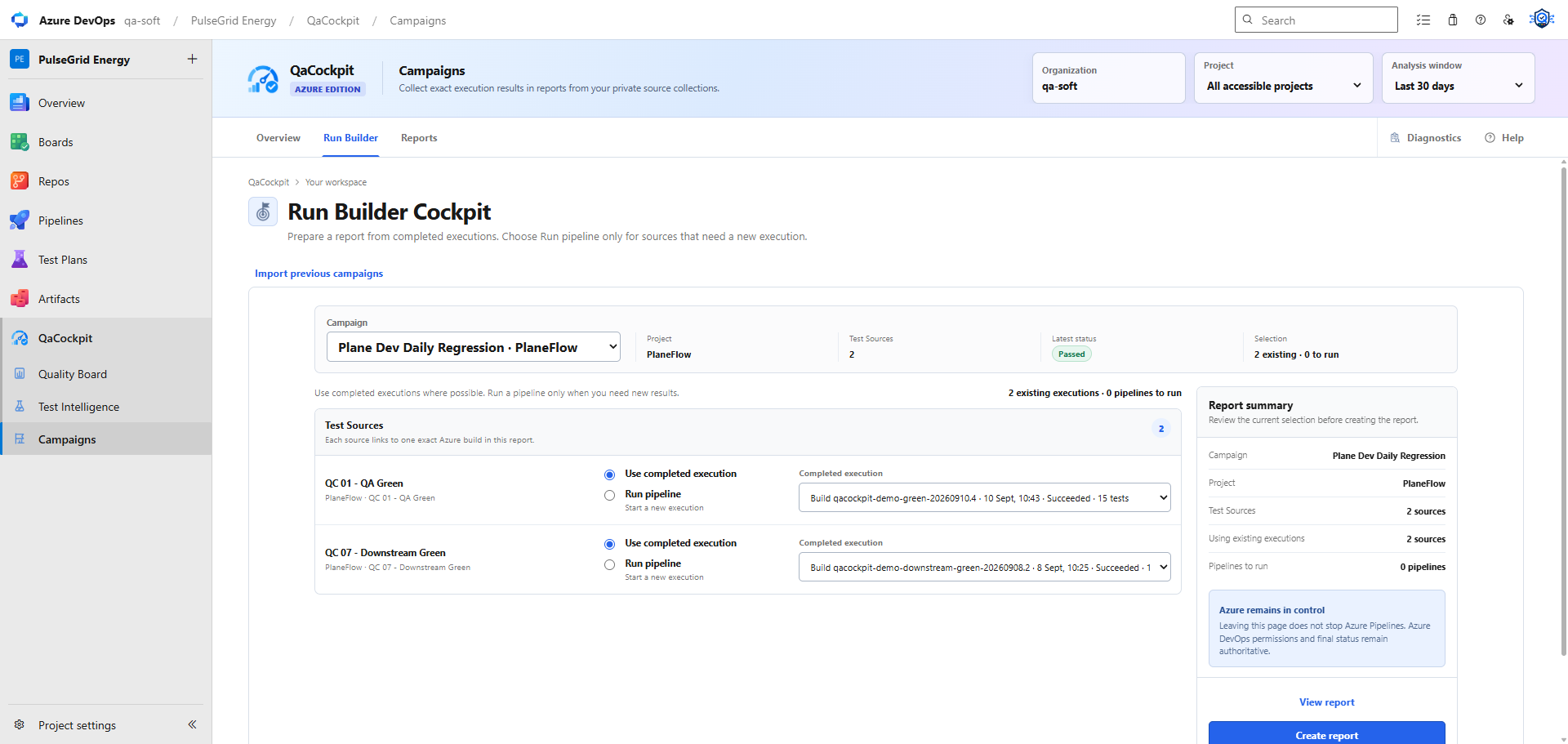Click the Create report button

1326,733
